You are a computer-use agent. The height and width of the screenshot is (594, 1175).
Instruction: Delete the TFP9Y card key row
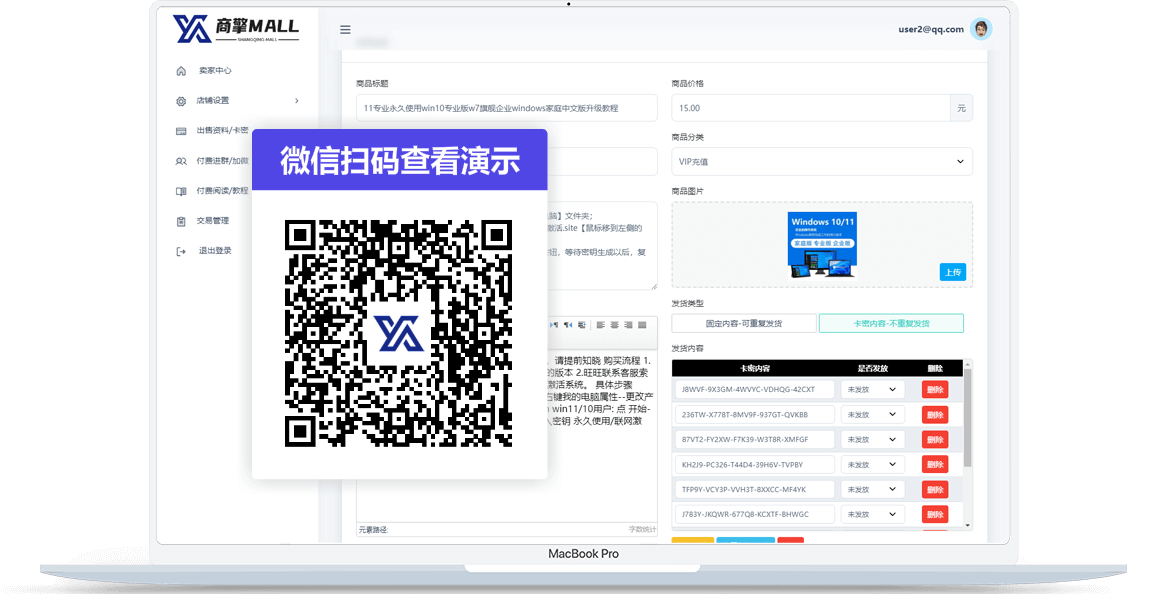pos(934,489)
